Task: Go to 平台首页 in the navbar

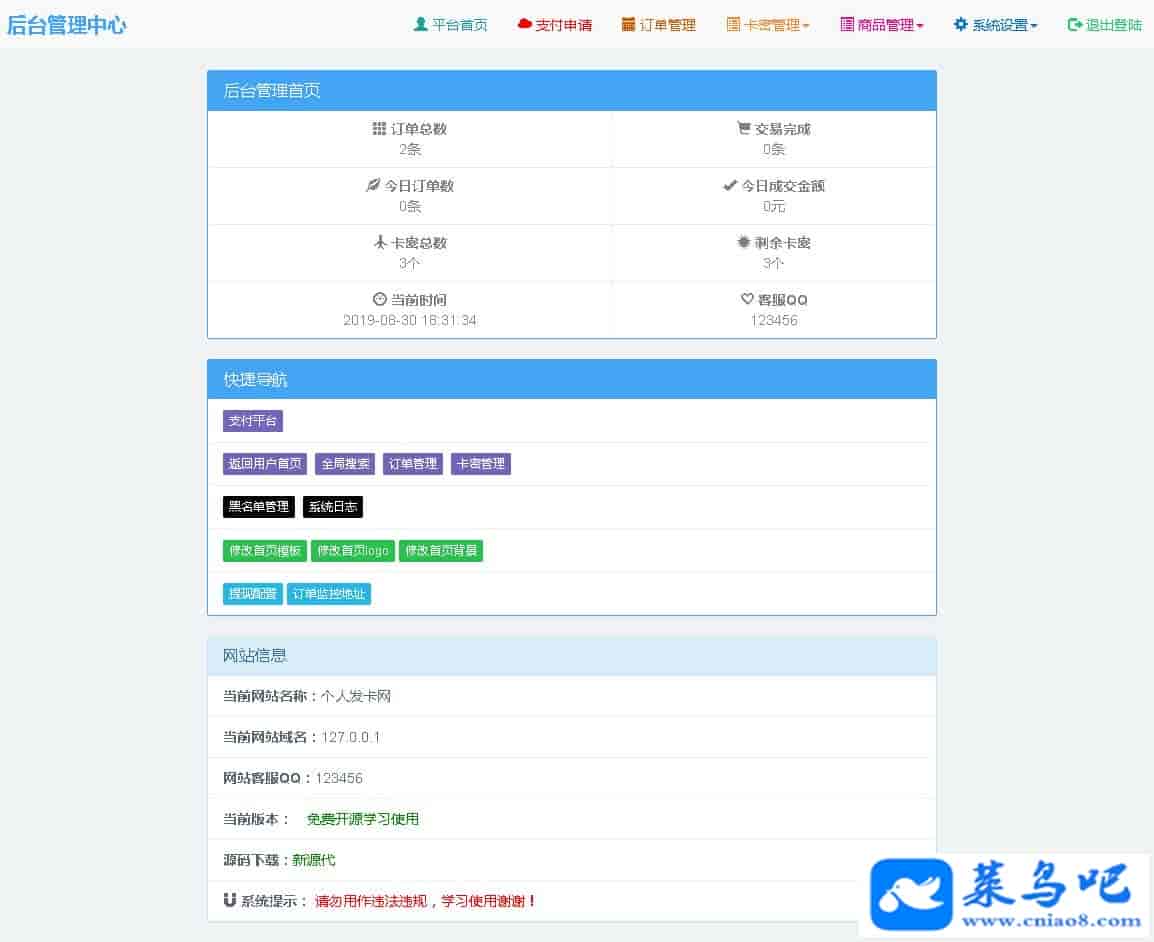Action: (x=459, y=25)
